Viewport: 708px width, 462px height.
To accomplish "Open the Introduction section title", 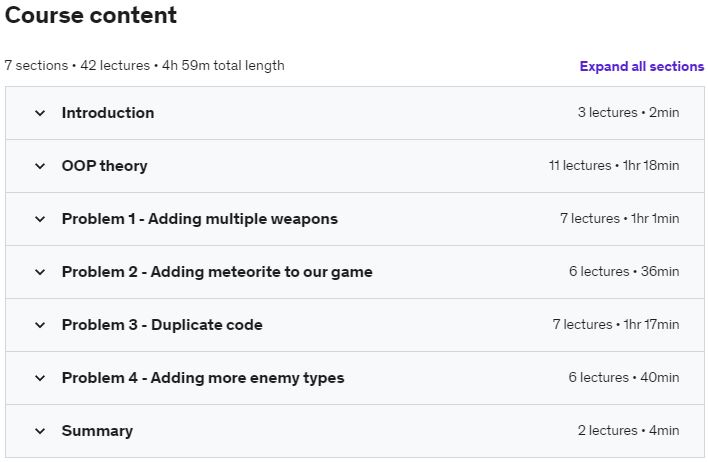I will coord(108,113).
